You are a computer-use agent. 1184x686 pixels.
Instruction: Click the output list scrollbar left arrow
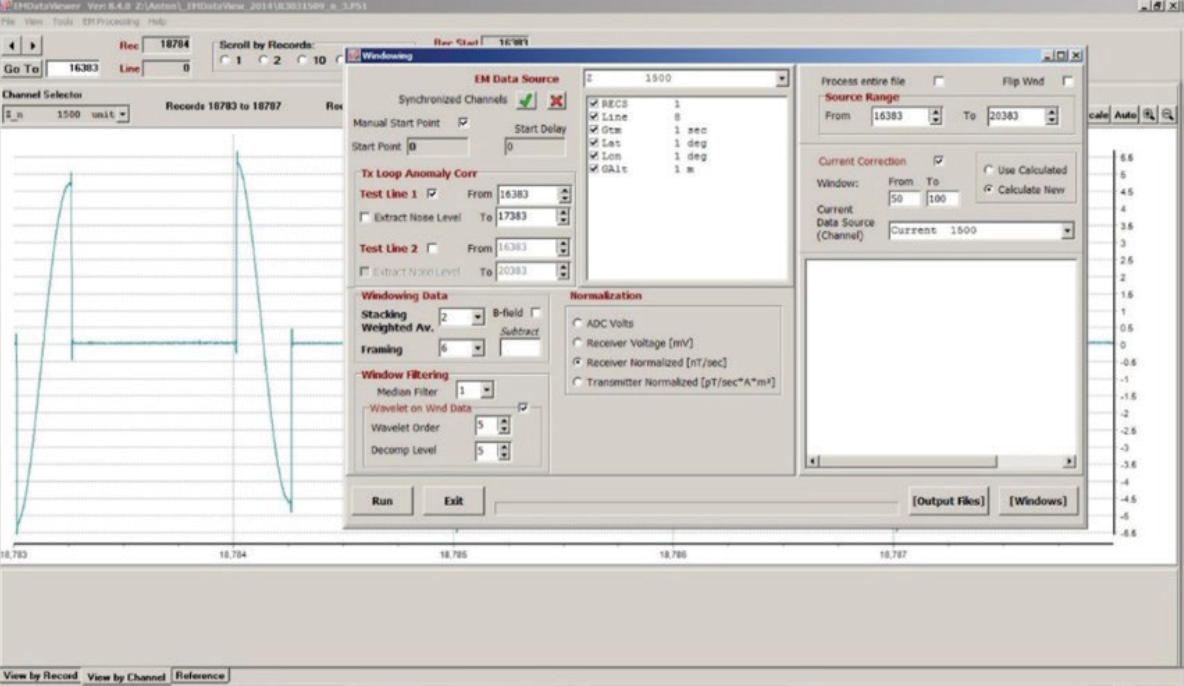[x=812, y=461]
